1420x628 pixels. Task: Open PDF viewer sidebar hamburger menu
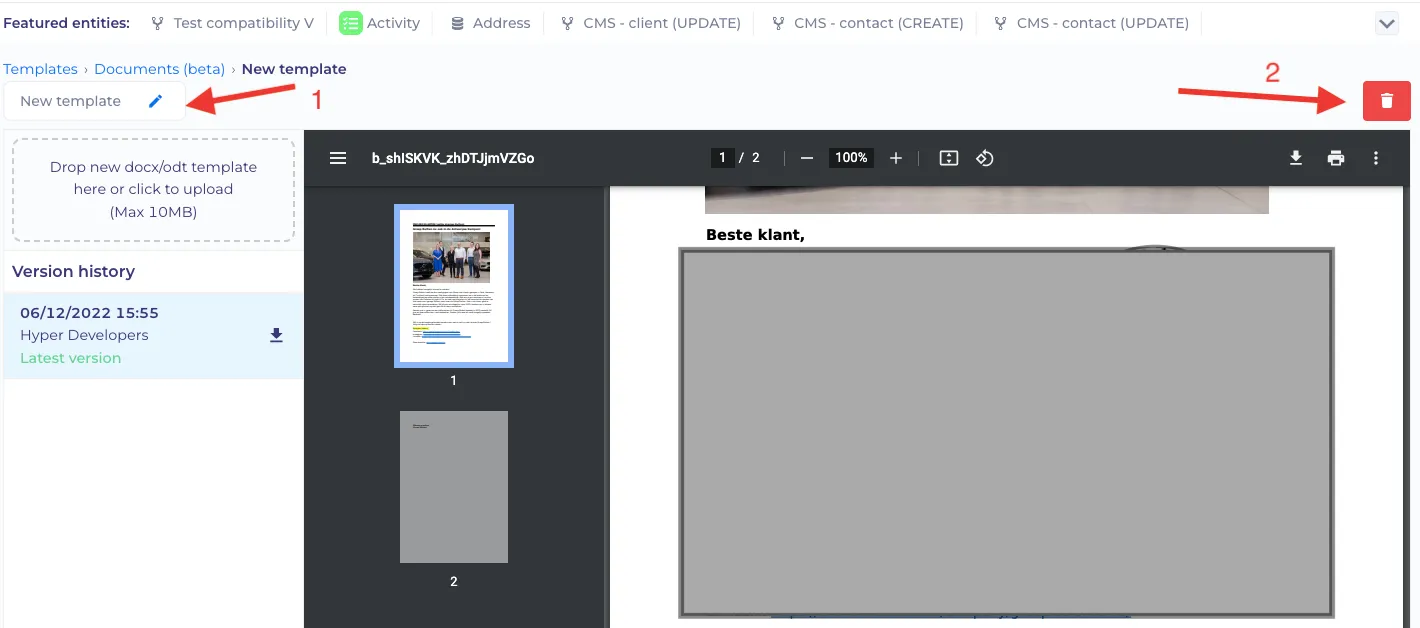pyautogui.click(x=338, y=158)
